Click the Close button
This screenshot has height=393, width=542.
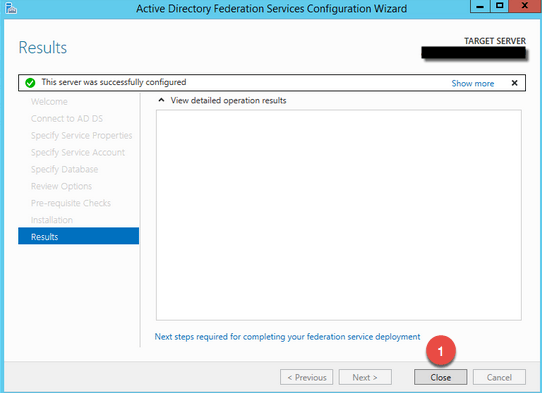click(440, 377)
